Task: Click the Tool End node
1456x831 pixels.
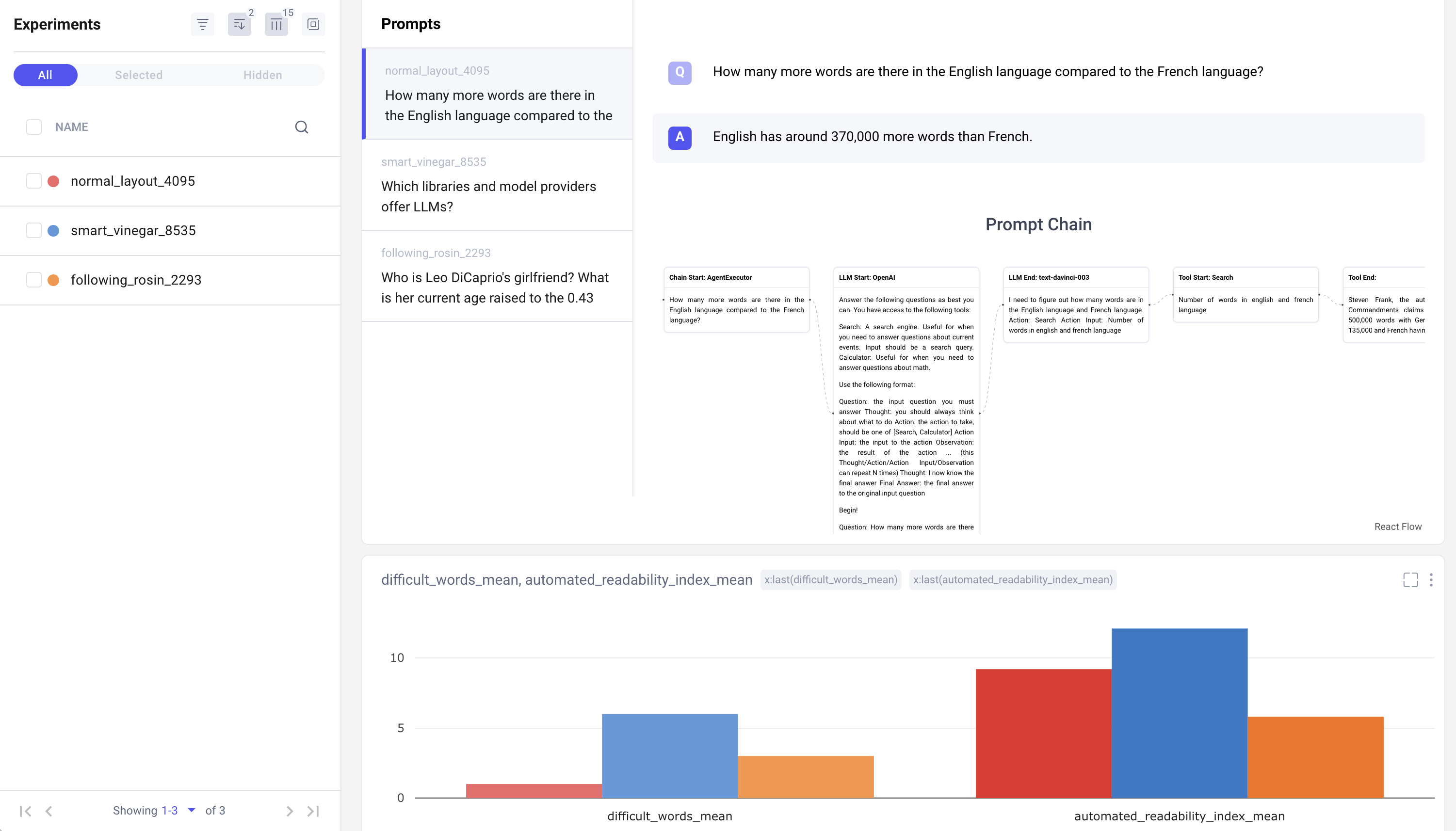Action: [x=1384, y=305]
